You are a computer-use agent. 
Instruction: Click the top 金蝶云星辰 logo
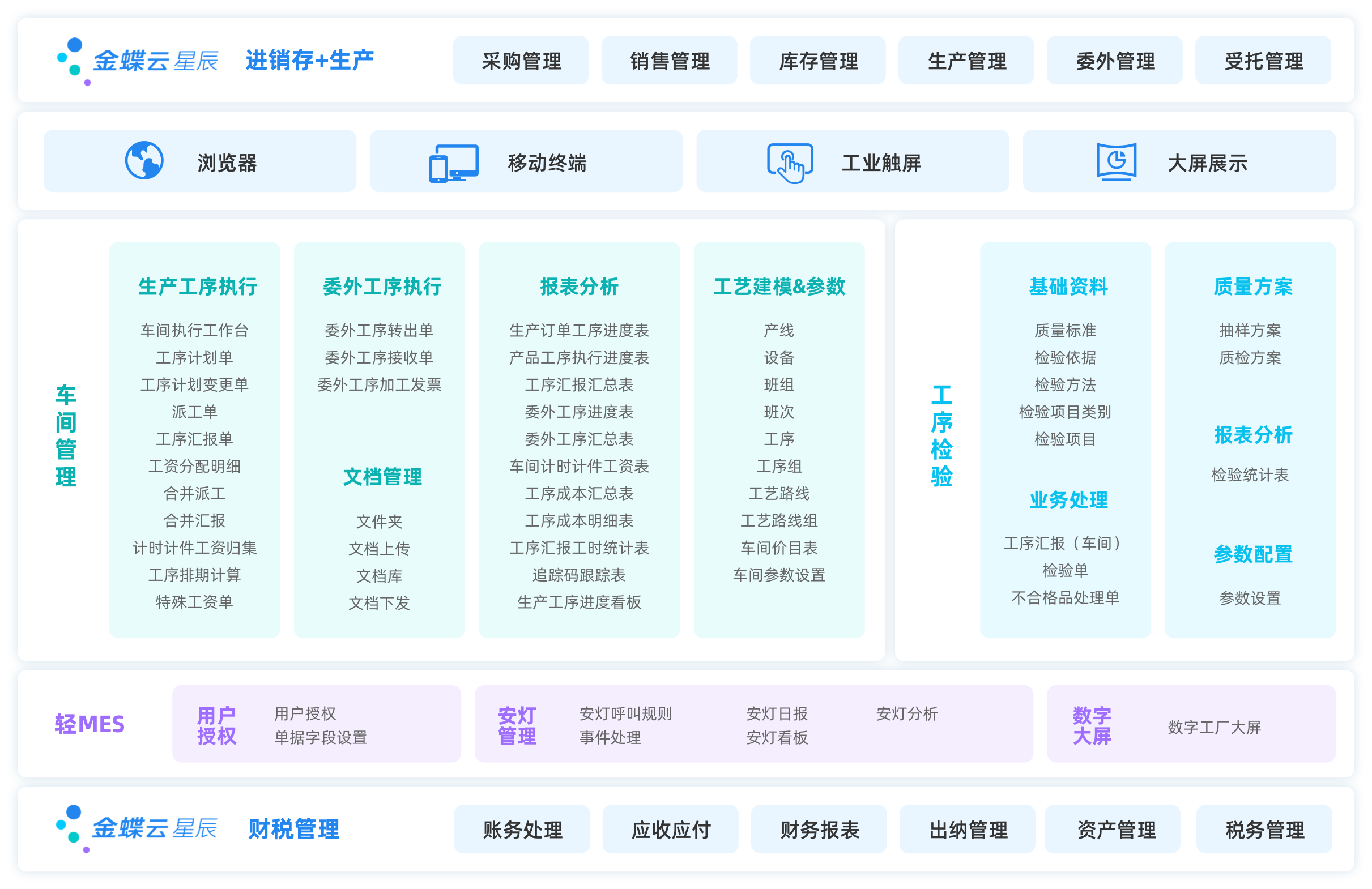pyautogui.click(x=138, y=61)
